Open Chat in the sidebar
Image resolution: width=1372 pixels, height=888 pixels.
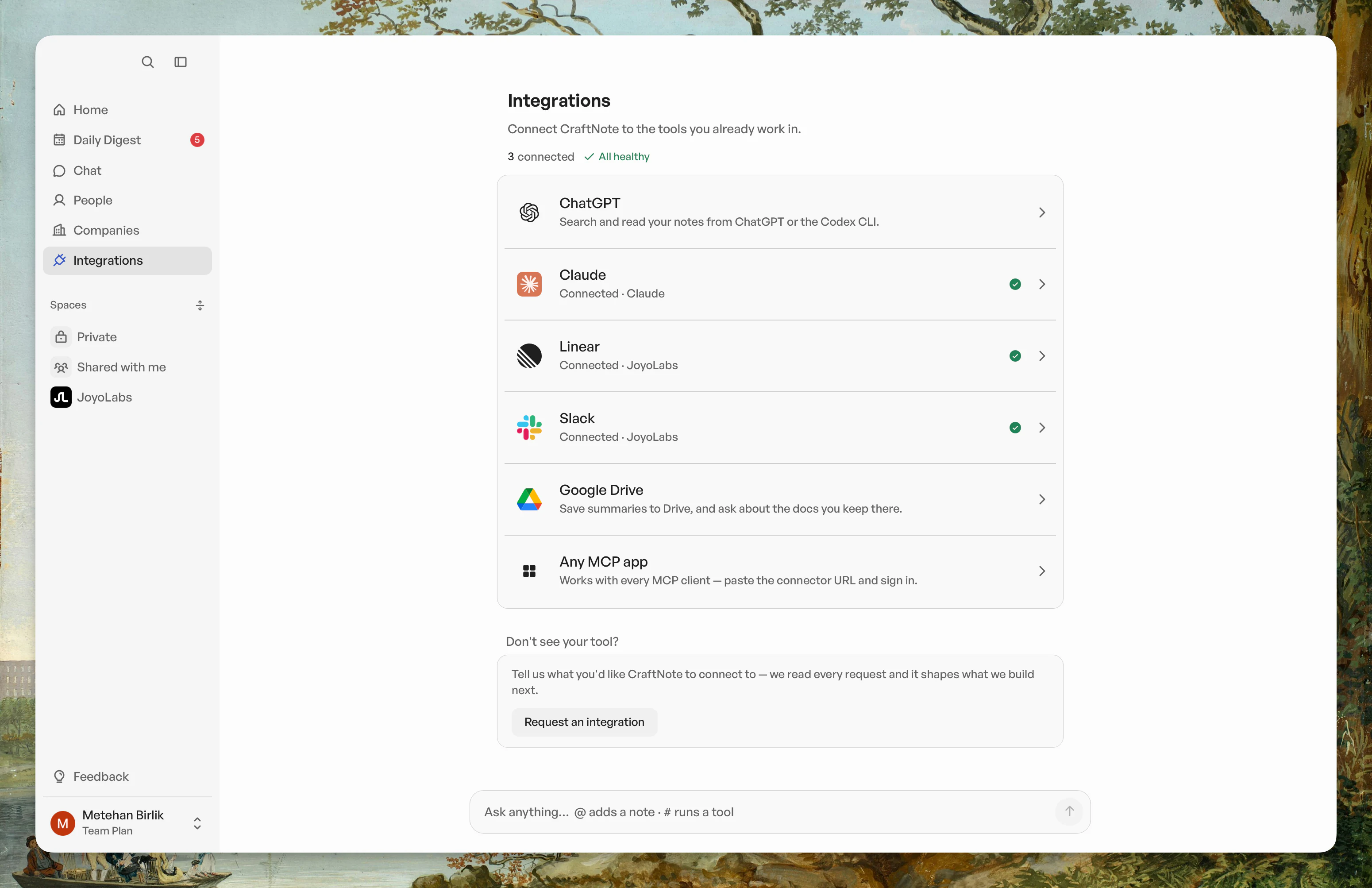(127, 171)
